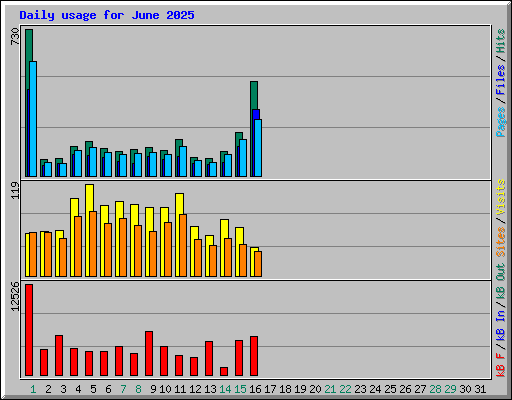The height and width of the screenshot is (400, 512).
Task: Click the Visits legend label
Action: coord(501,197)
